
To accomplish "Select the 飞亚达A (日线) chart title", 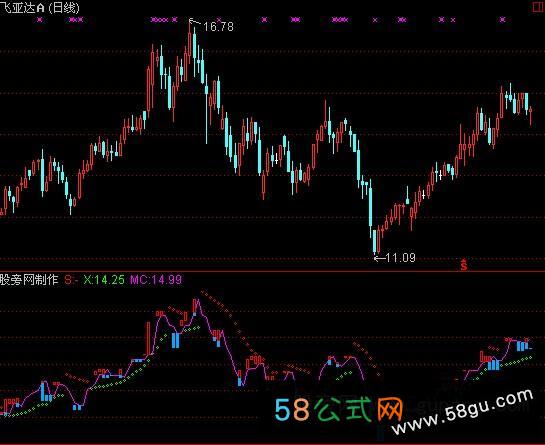I will (x=40, y=7).
